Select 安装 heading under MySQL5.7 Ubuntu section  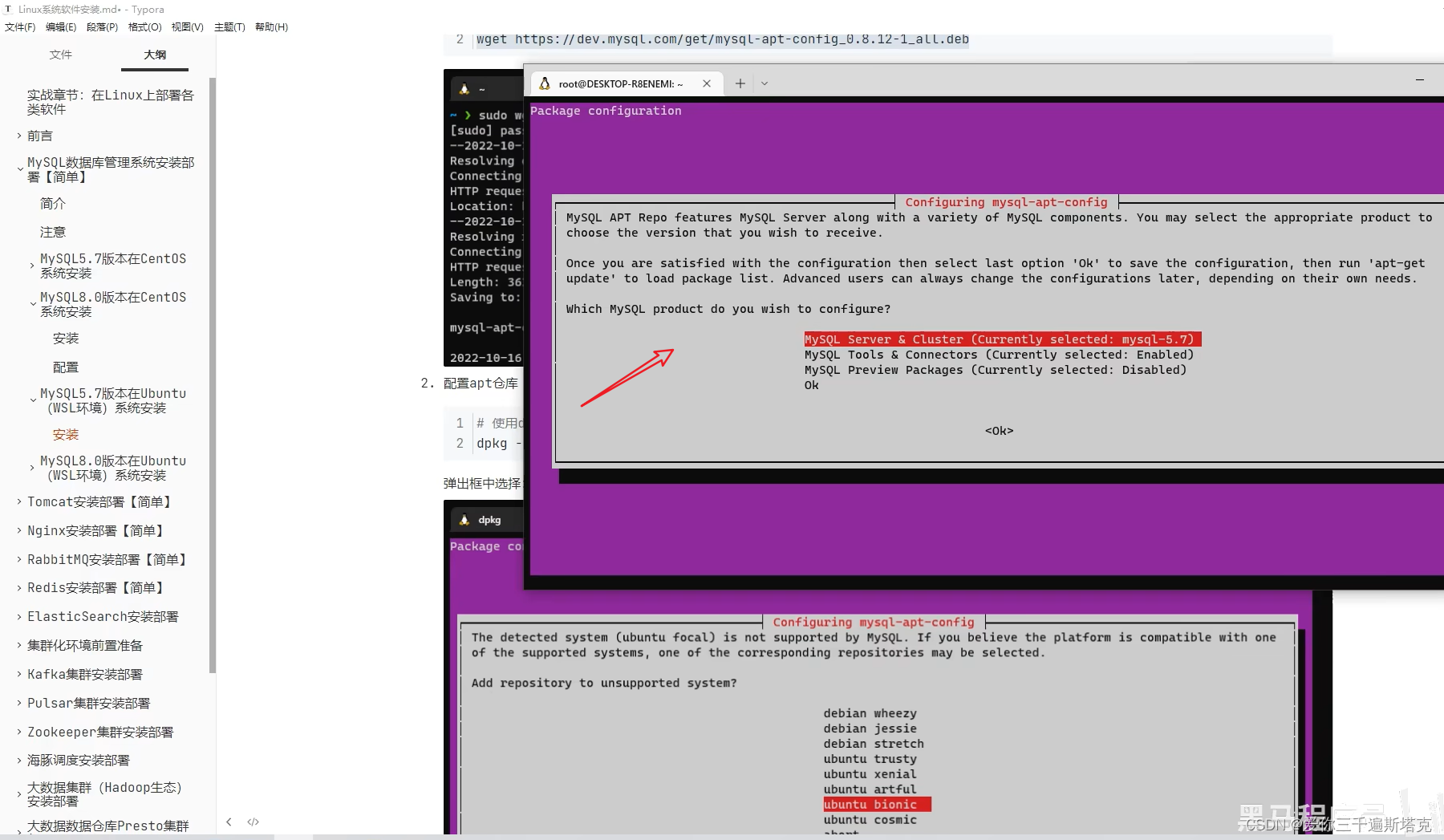click(x=66, y=434)
